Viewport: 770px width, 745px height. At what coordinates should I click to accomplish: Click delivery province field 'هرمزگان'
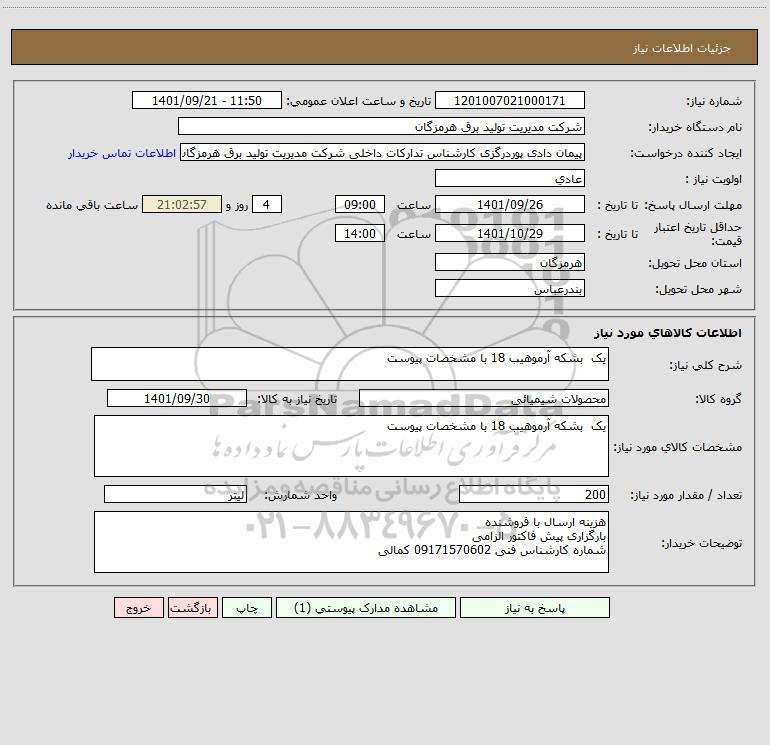coord(510,262)
